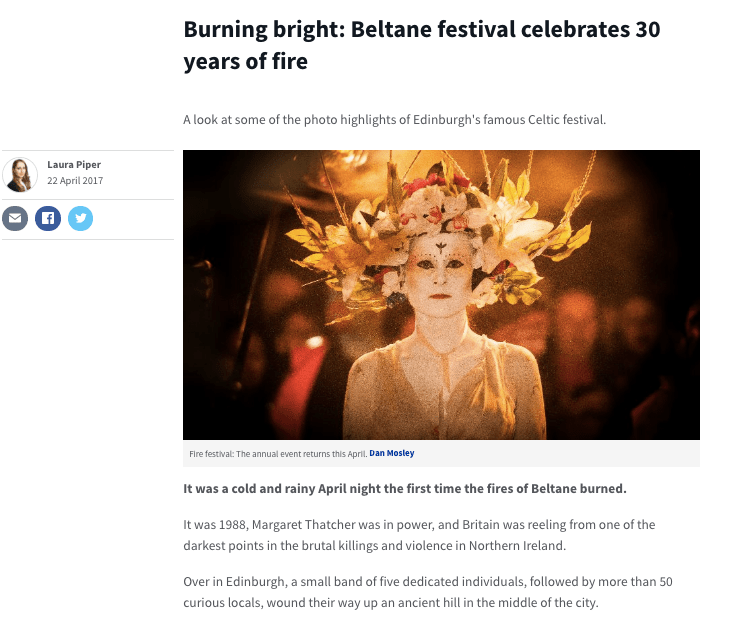The width and height of the screenshot is (742, 618).
Task: Select the publication date 22 April 2017
Action: pos(75,181)
